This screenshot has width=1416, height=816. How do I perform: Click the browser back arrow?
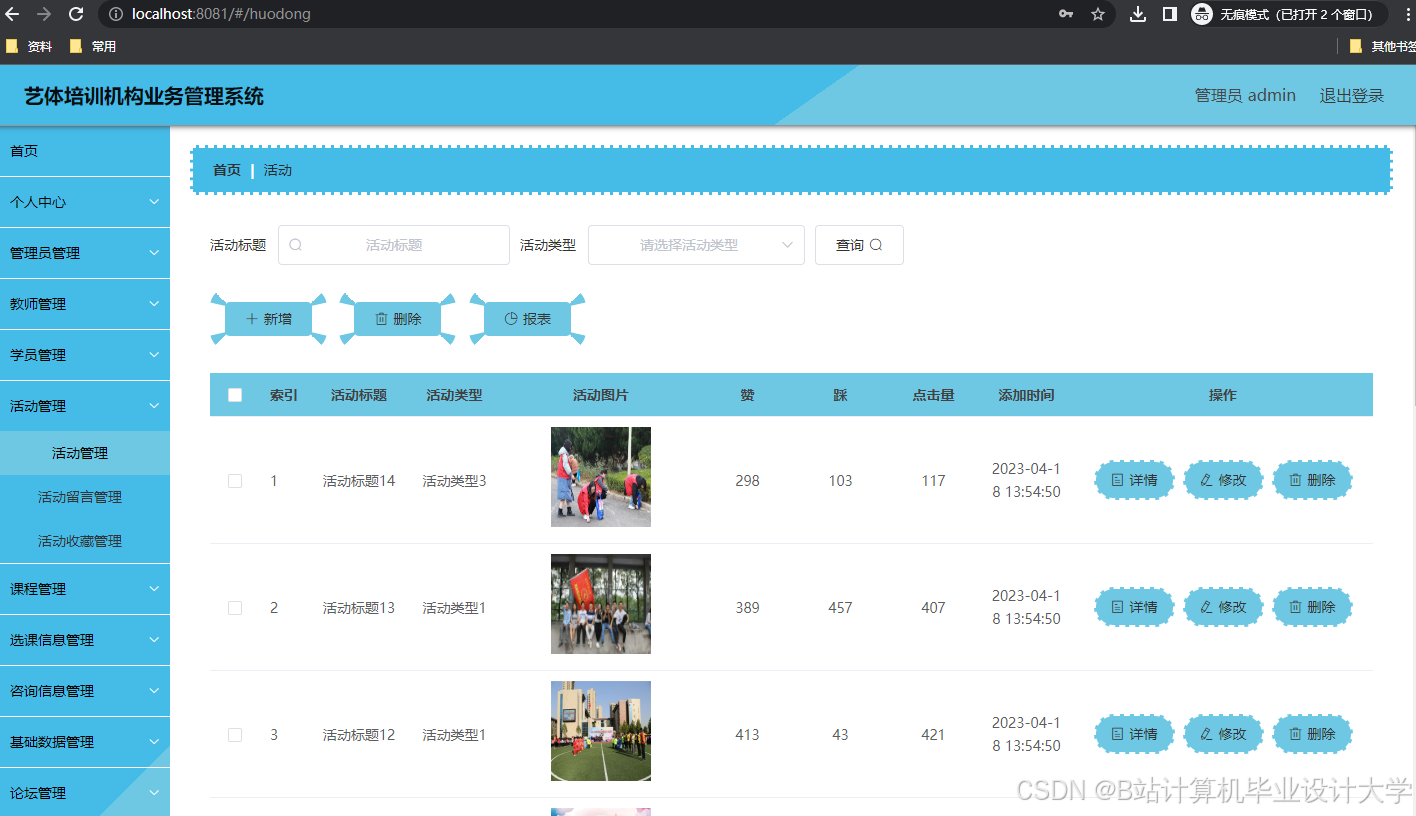12,14
